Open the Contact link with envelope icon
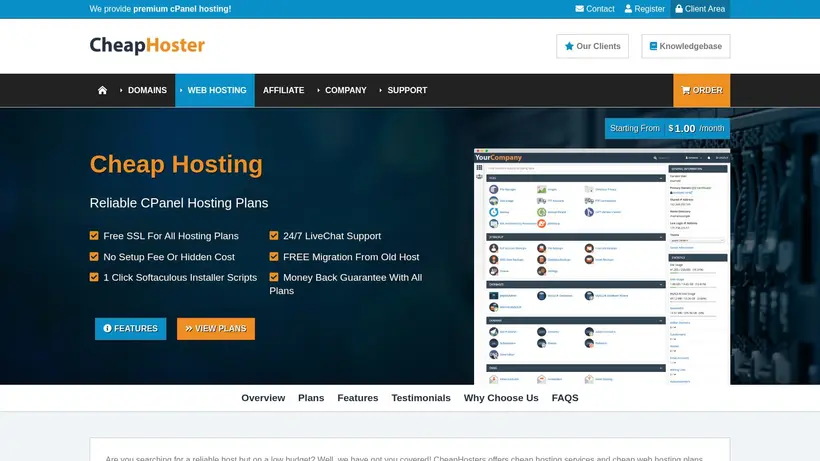The width and height of the screenshot is (820, 461). pos(595,9)
